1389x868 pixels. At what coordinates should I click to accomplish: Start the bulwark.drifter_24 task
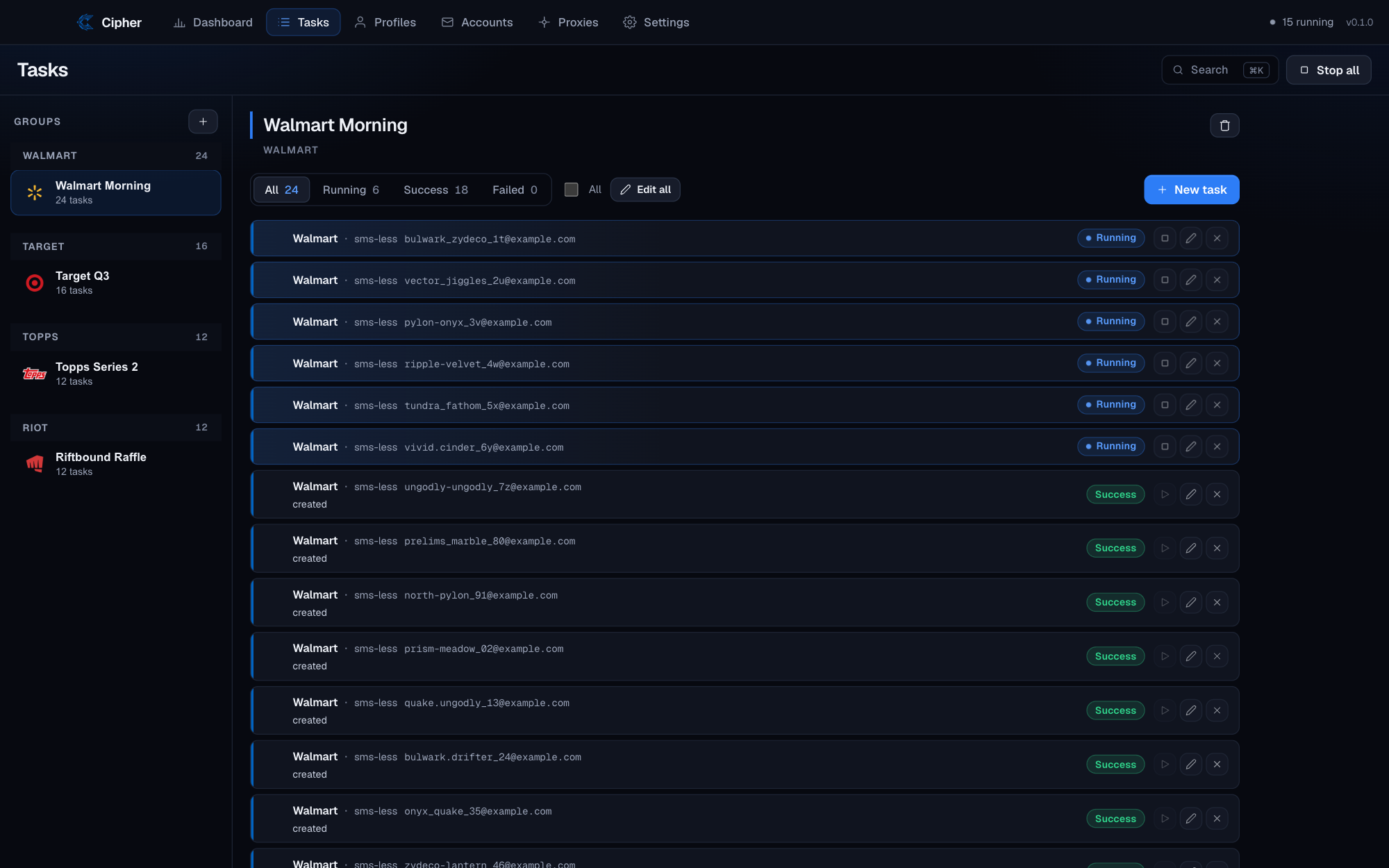tap(1165, 765)
